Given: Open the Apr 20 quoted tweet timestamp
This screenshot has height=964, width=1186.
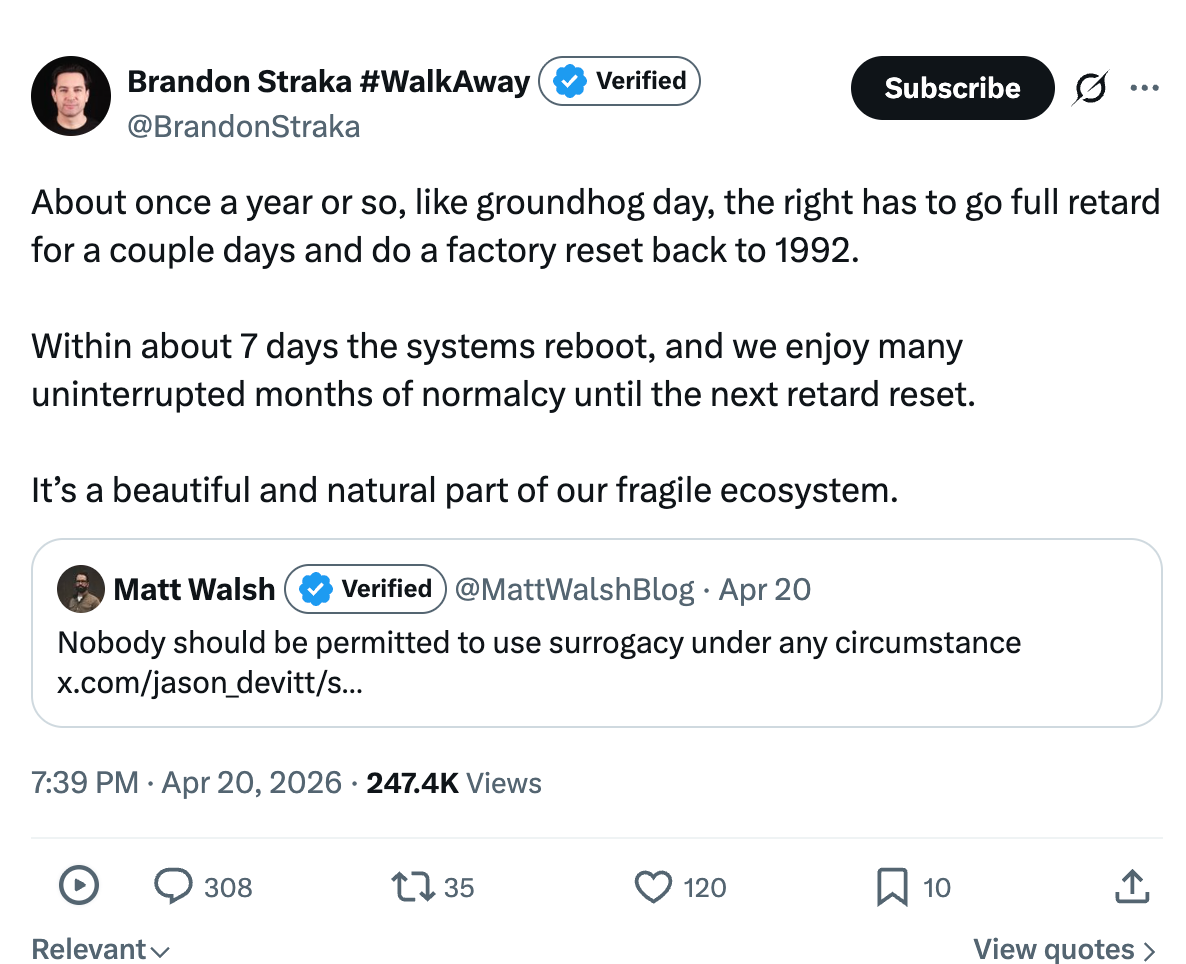Looking at the screenshot, I should (x=763, y=589).
